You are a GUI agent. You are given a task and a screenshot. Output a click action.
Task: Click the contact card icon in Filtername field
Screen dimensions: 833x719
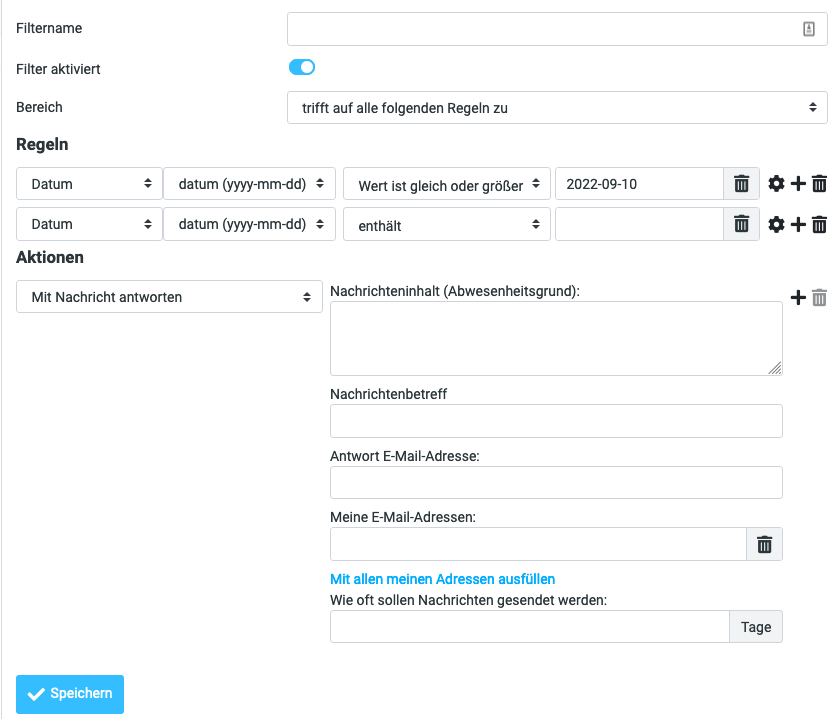pyautogui.click(x=809, y=29)
